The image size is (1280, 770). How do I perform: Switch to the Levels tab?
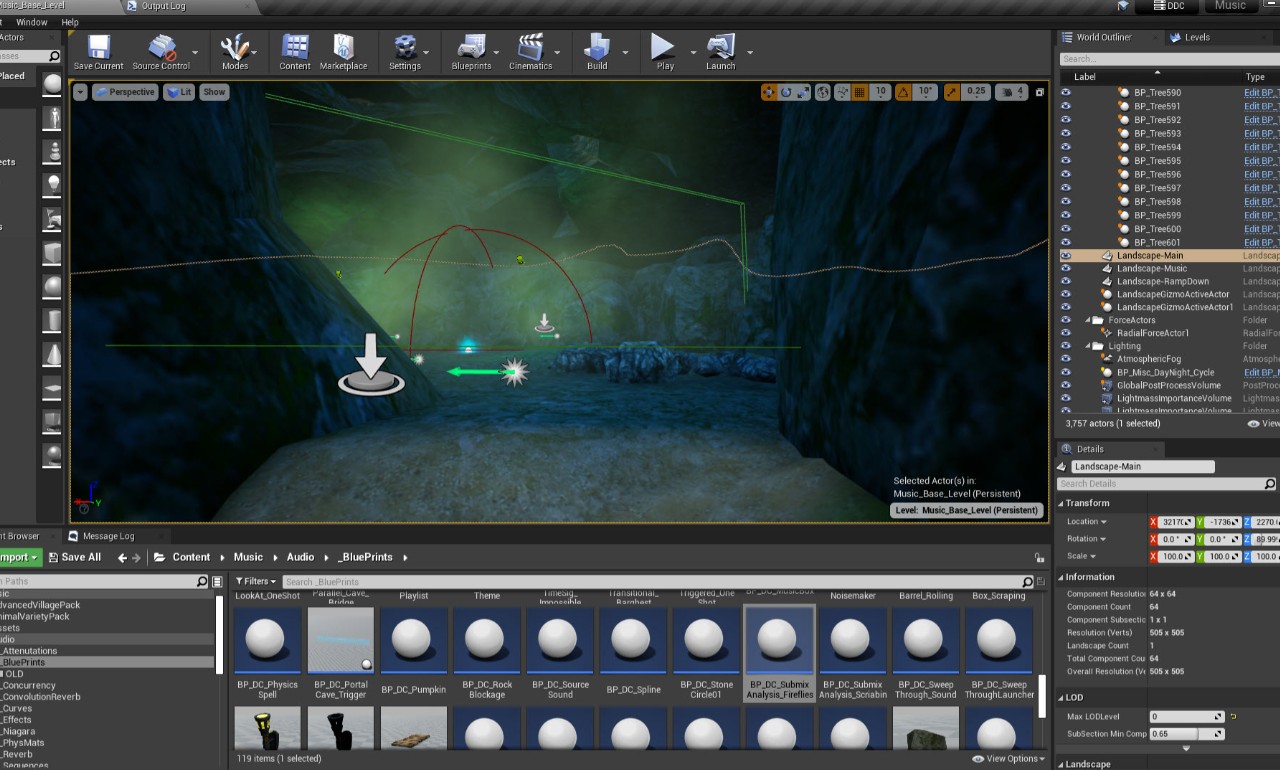point(1196,37)
